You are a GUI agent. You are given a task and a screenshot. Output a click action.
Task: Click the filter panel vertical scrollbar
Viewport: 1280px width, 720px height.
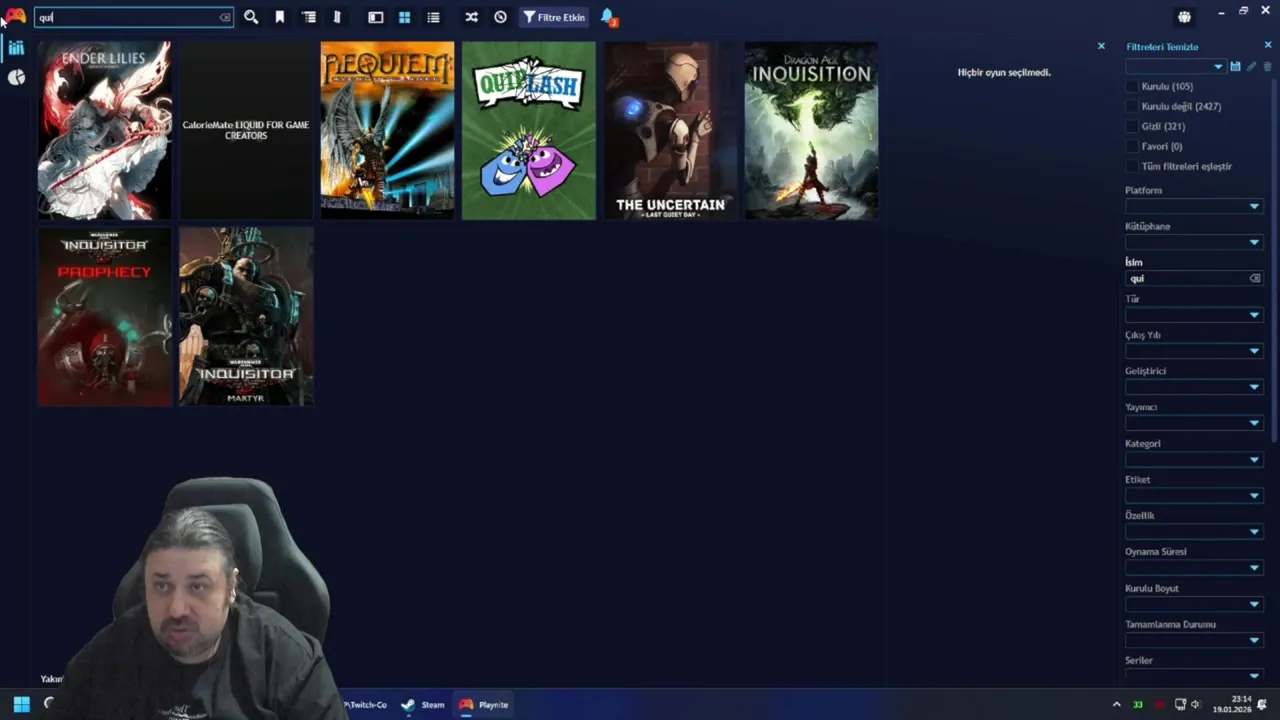[1274, 260]
